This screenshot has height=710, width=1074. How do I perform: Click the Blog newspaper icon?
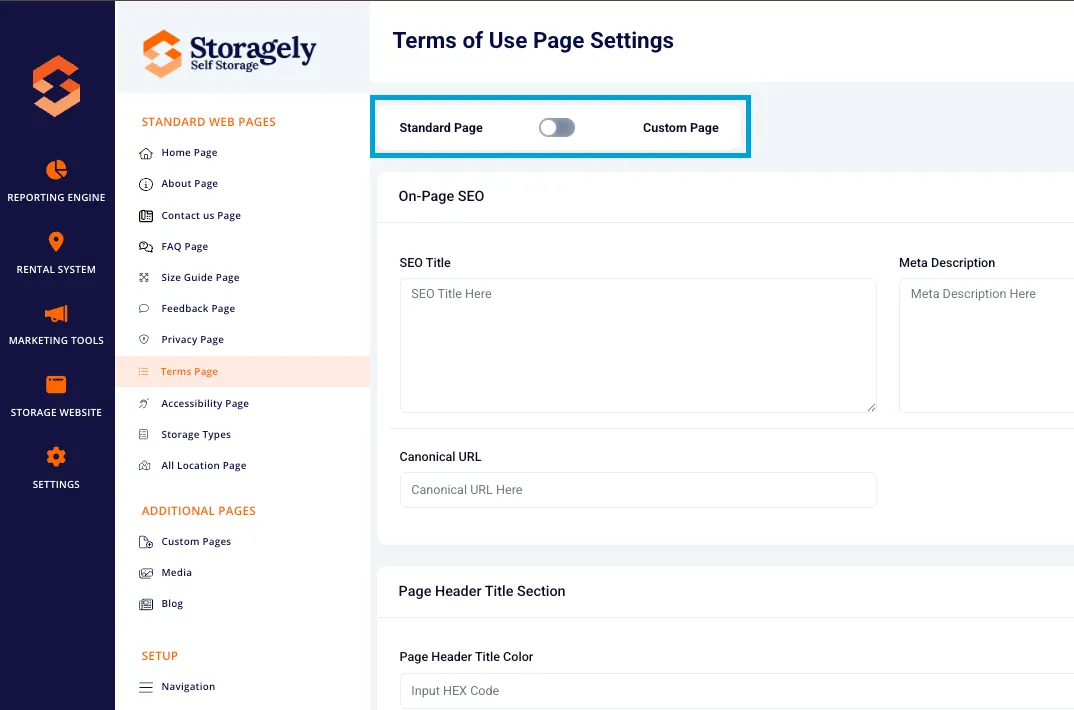point(145,604)
